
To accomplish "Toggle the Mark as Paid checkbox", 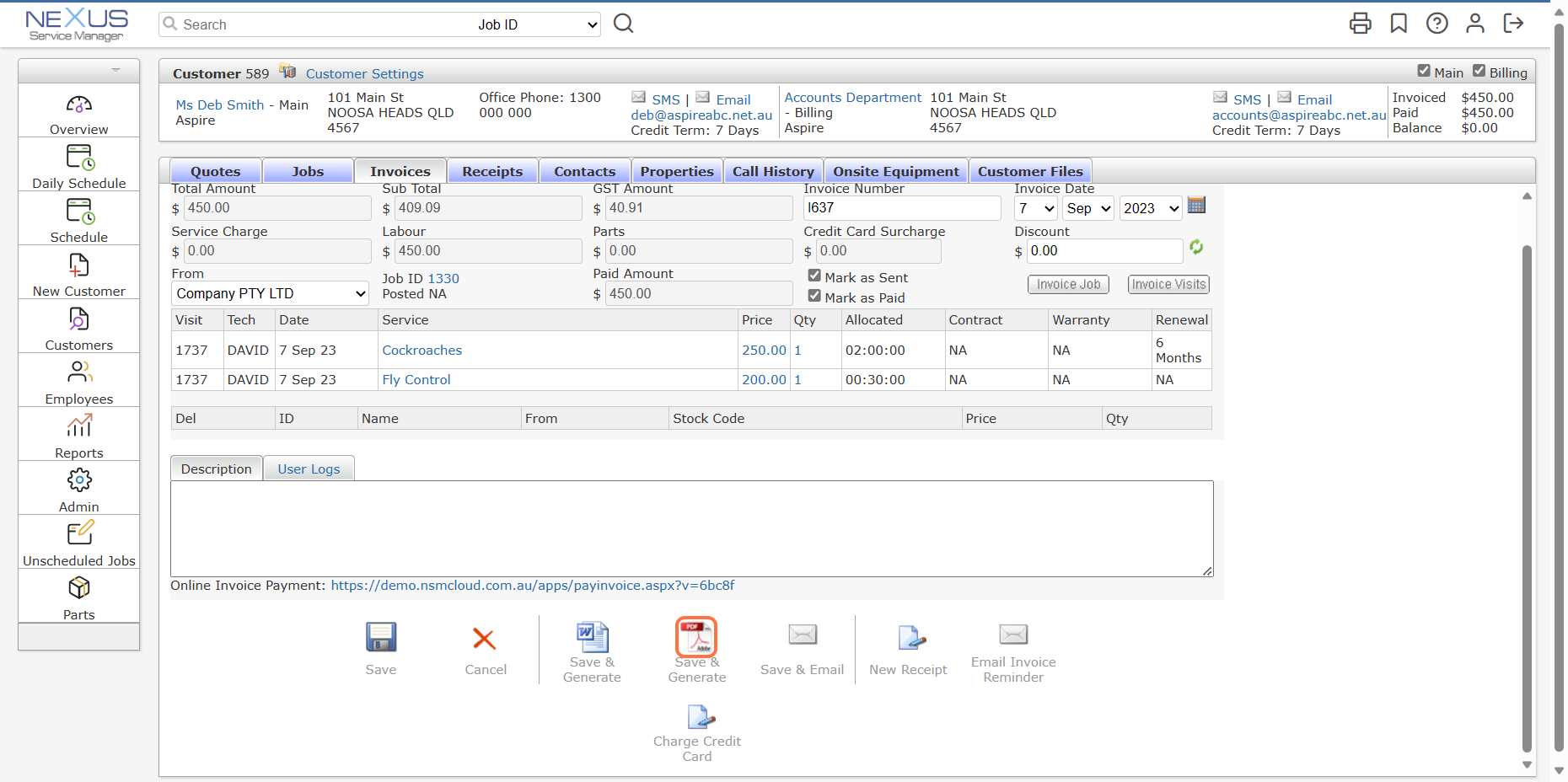I will (x=814, y=295).
